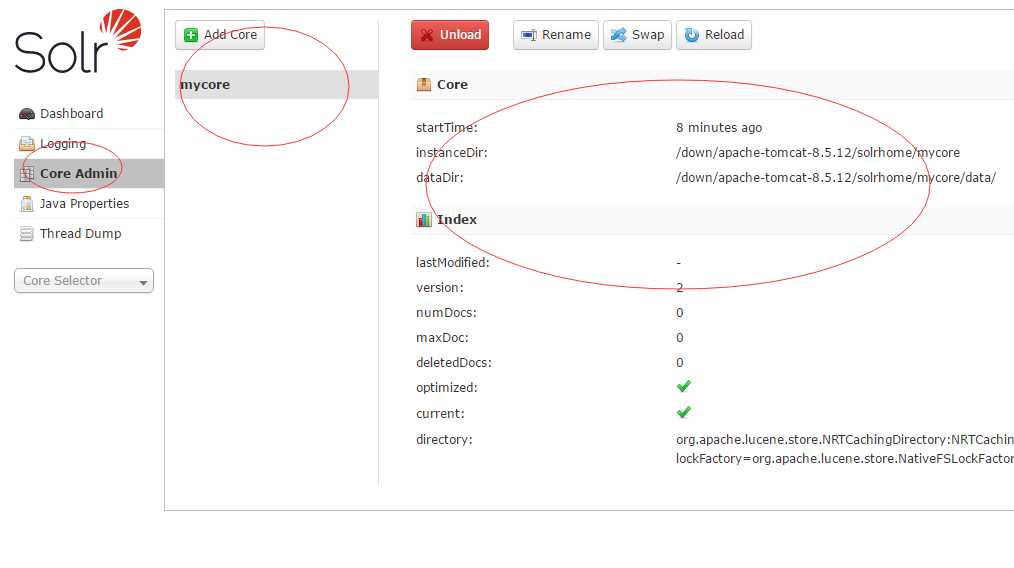Go to Core Admin
The width and height of the screenshot is (1014, 568).
(89, 173)
